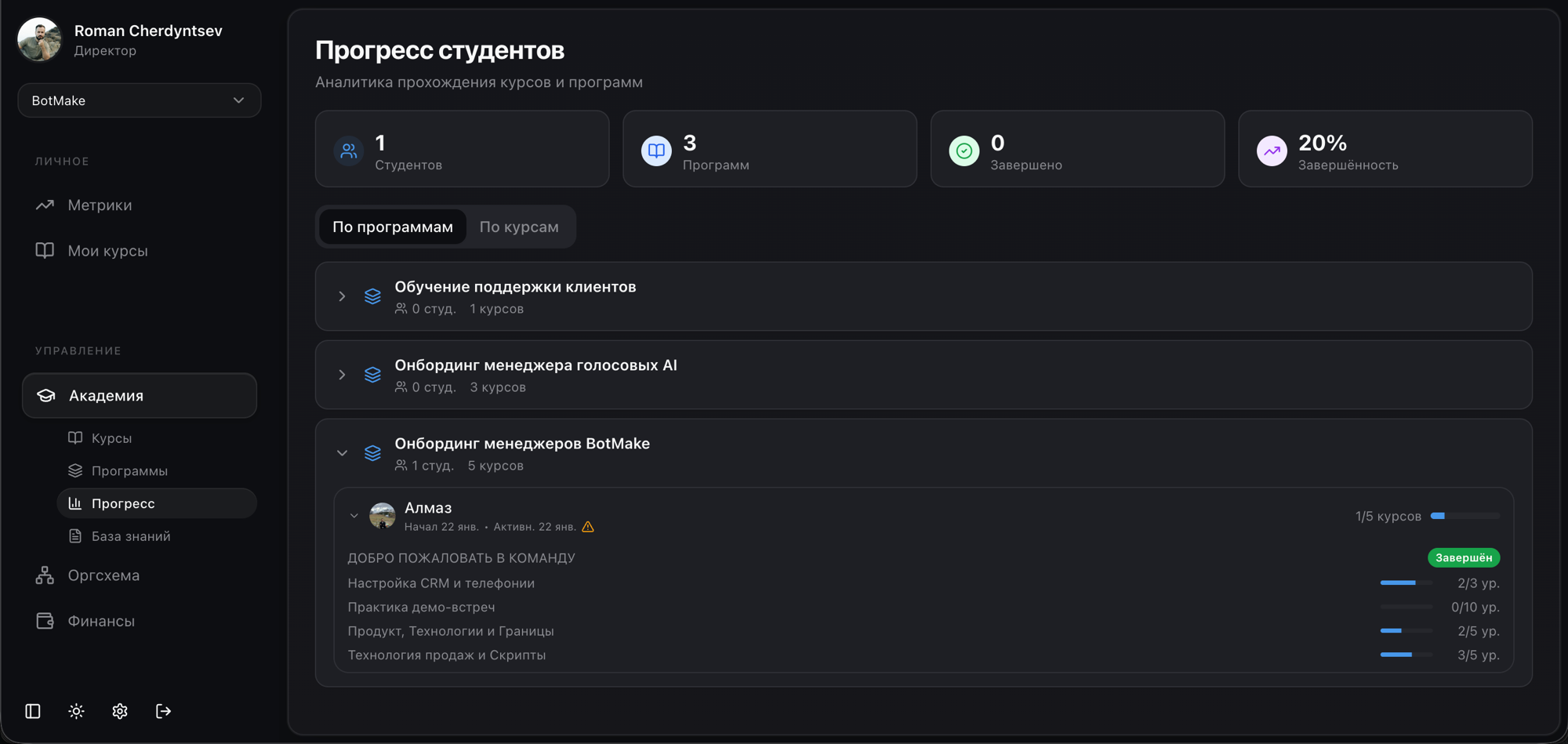Open База знаний in the sidebar

tap(130, 535)
